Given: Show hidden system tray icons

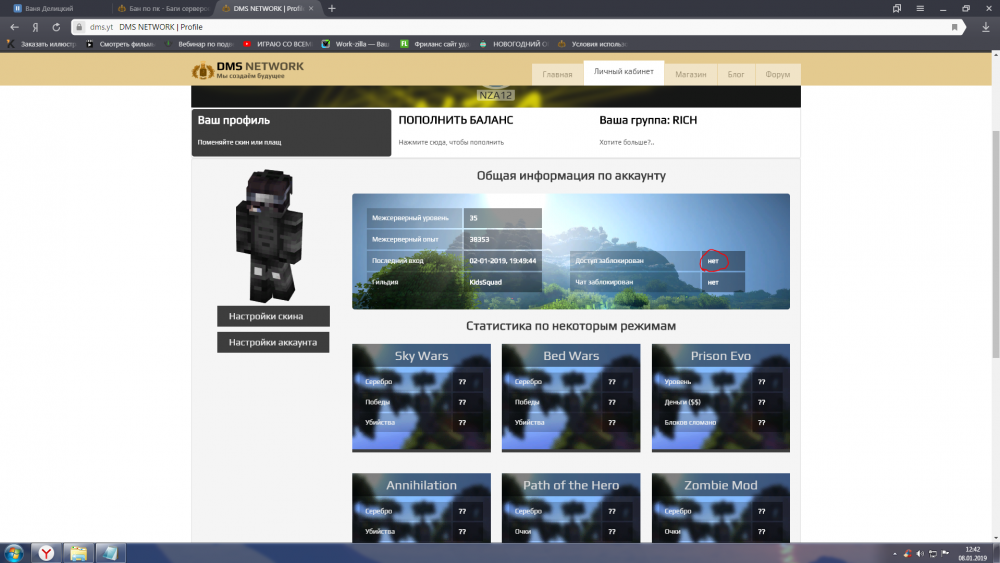Looking at the screenshot, I should 894,553.
